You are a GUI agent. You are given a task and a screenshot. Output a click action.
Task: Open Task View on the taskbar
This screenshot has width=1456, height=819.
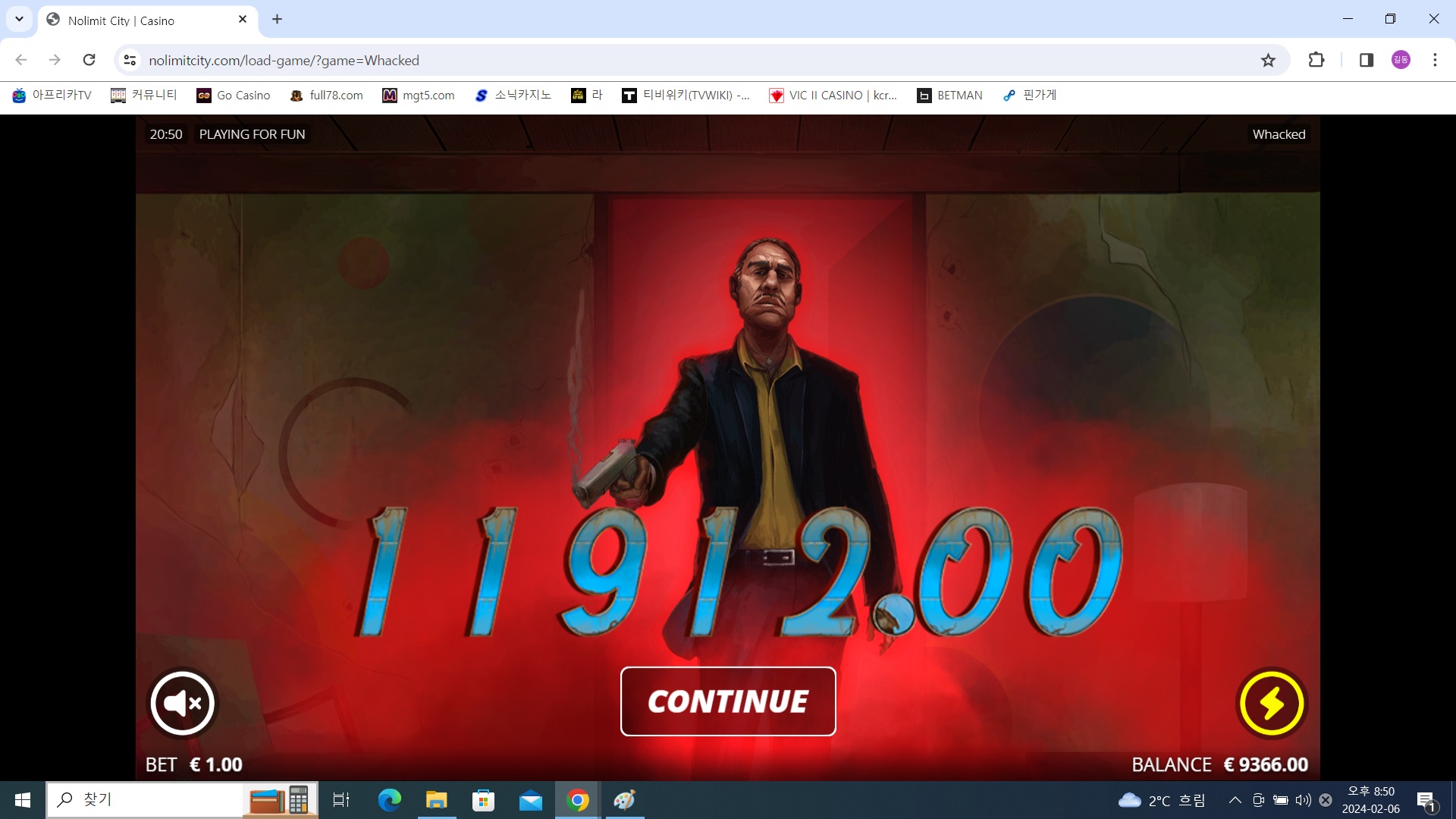click(x=341, y=800)
